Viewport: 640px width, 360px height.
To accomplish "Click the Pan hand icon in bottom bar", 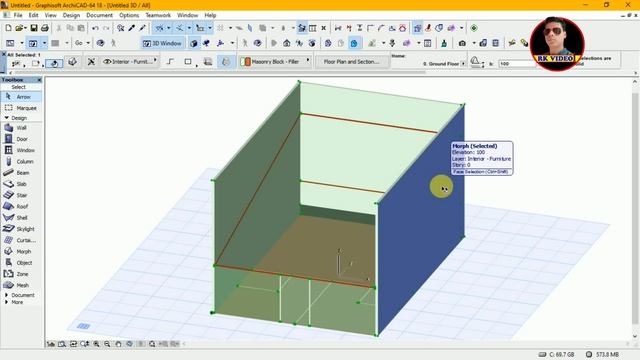I will (x=118, y=344).
